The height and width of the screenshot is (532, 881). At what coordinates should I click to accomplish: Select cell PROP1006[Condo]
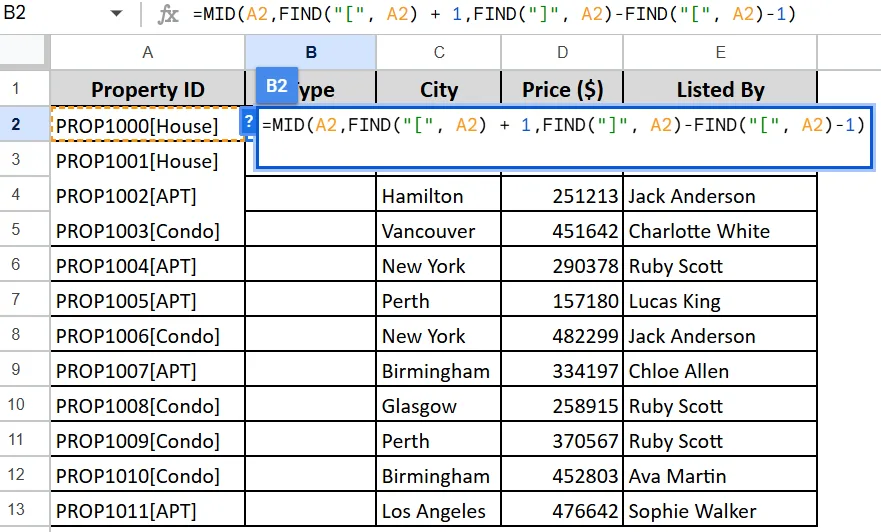[x=148, y=335]
